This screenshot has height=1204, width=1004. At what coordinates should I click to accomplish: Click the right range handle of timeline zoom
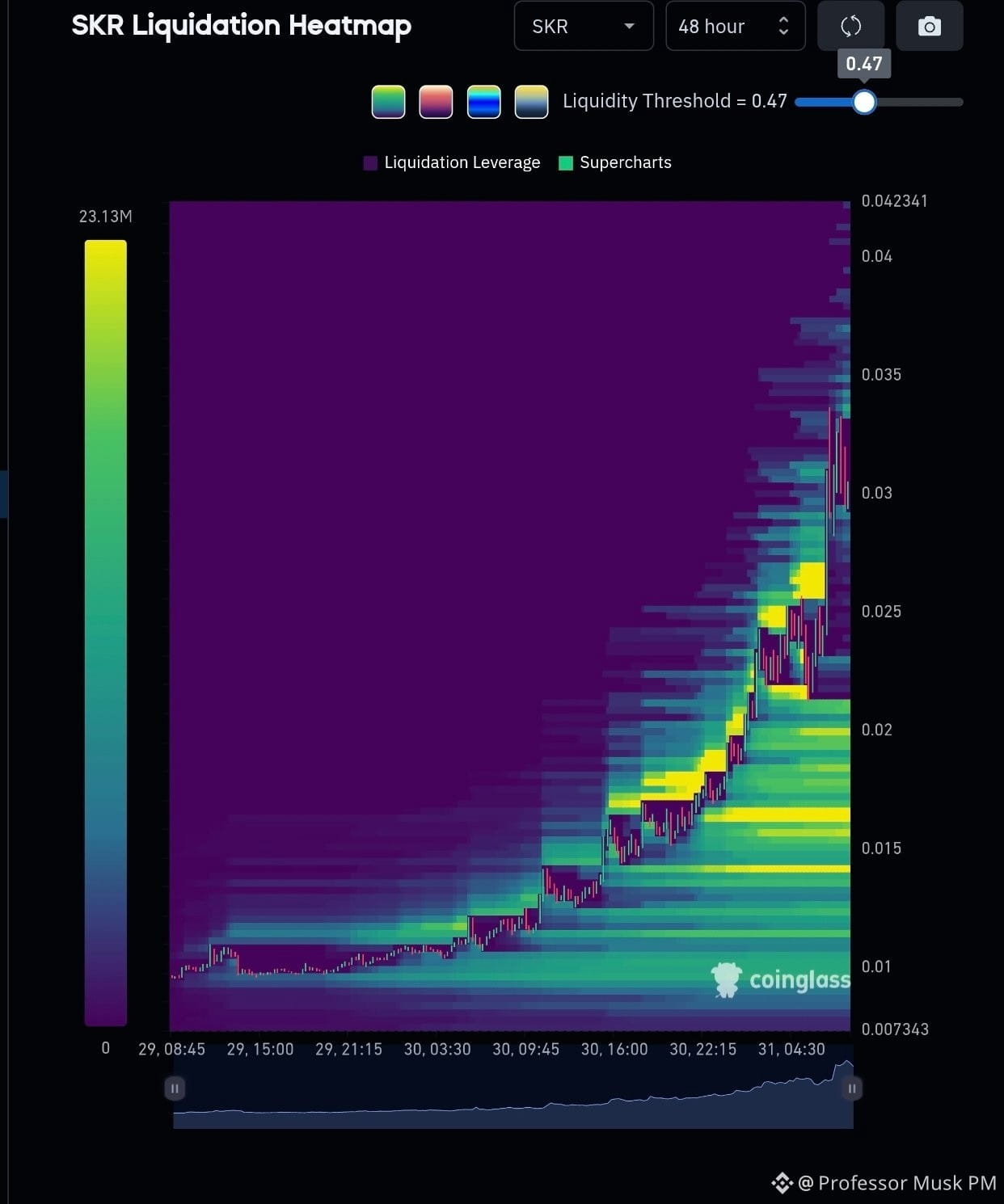coord(851,1088)
